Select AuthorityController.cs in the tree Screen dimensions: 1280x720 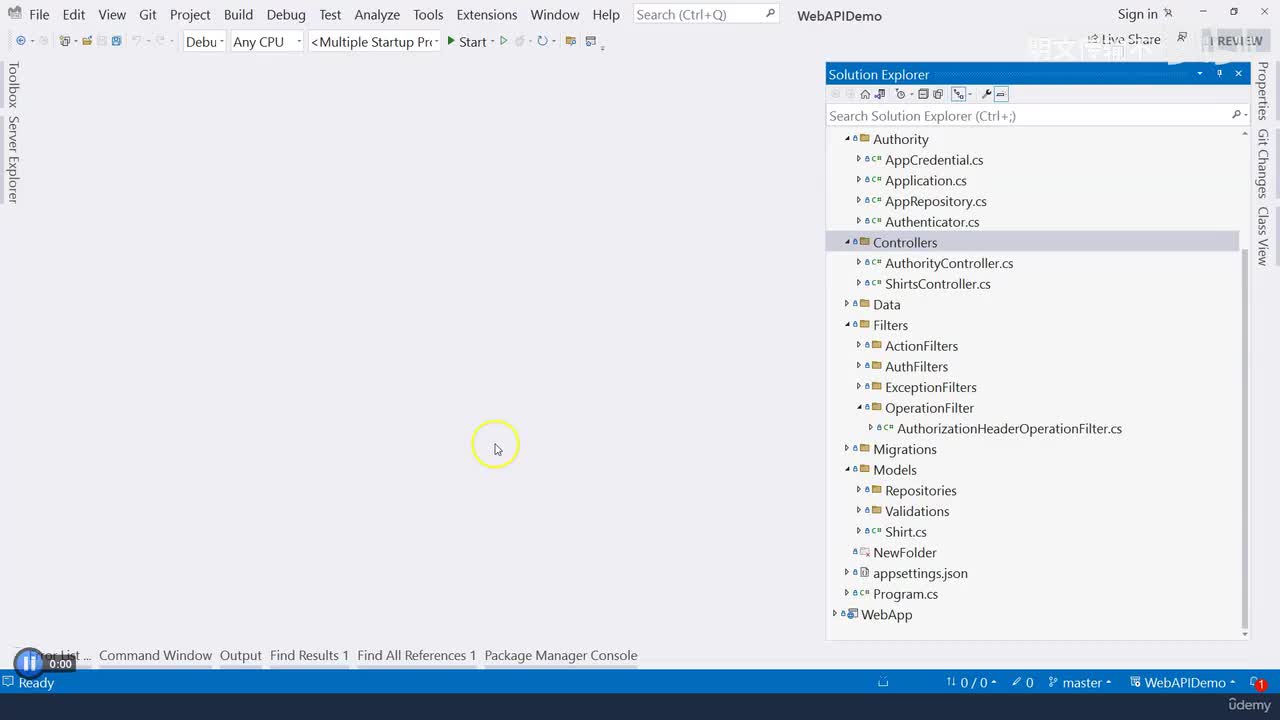coord(949,263)
